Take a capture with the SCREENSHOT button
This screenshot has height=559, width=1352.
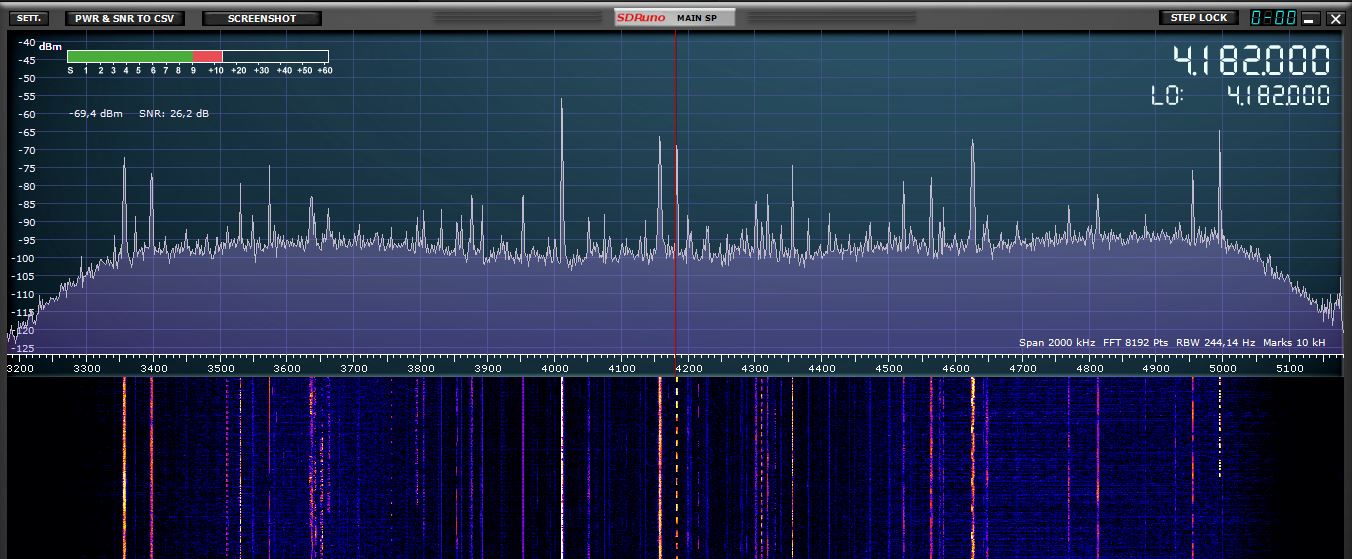click(x=262, y=18)
